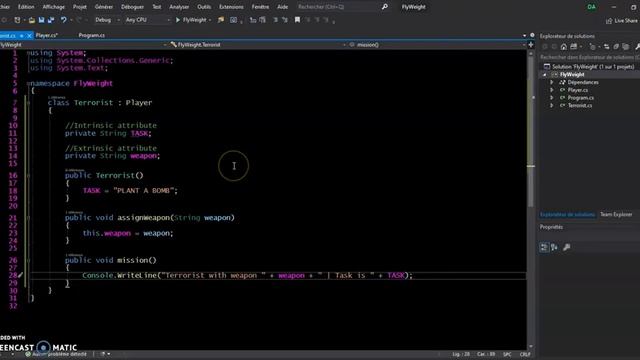The width and height of the screenshot is (640, 360).
Task: Select Solution 'FlyWeight' row in Solution Explorer
Action: pos(589,67)
